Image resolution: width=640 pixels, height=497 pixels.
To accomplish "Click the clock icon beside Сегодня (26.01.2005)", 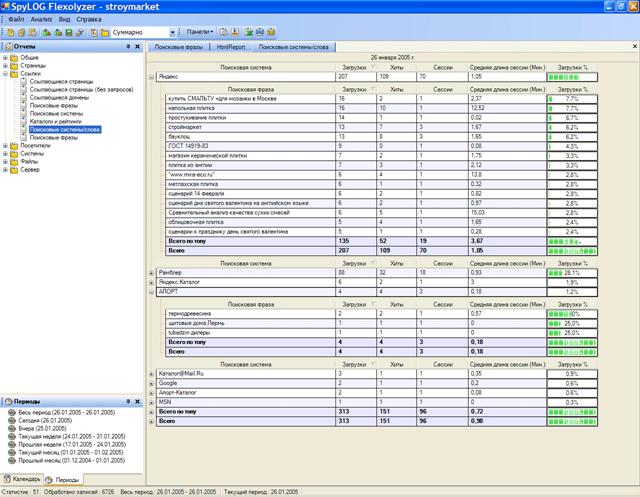I will pyautogui.click(x=11, y=420).
